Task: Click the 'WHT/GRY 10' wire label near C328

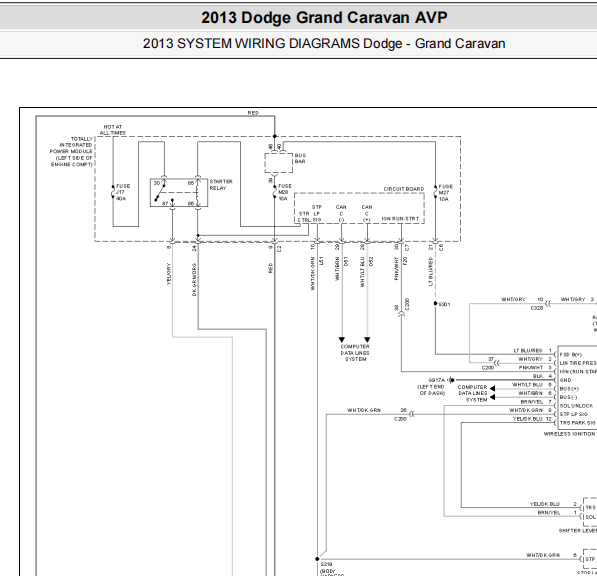Action: click(522, 299)
